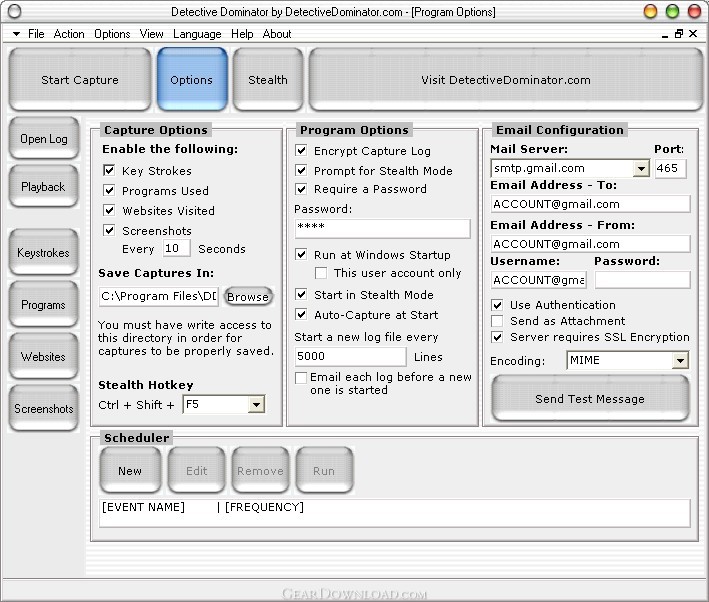Click the Scheduler Edit button
The image size is (709, 602).
[197, 471]
